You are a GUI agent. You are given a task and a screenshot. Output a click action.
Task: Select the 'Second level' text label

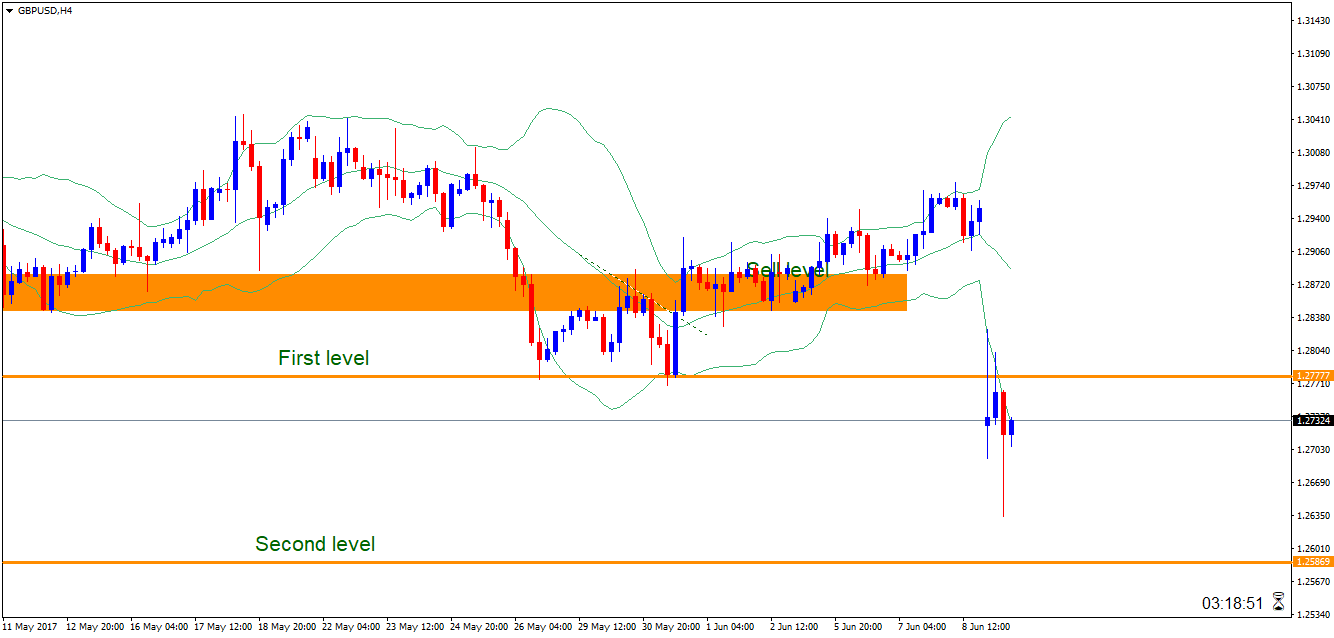pos(315,544)
